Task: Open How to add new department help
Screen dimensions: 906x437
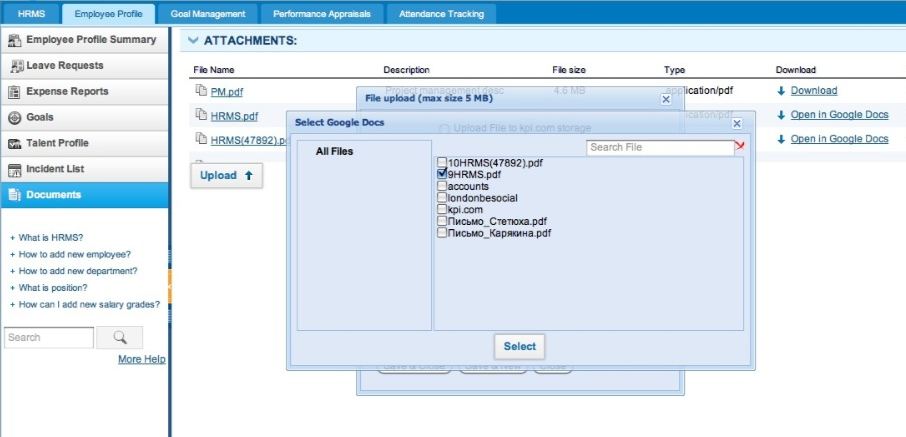Action: (x=78, y=271)
